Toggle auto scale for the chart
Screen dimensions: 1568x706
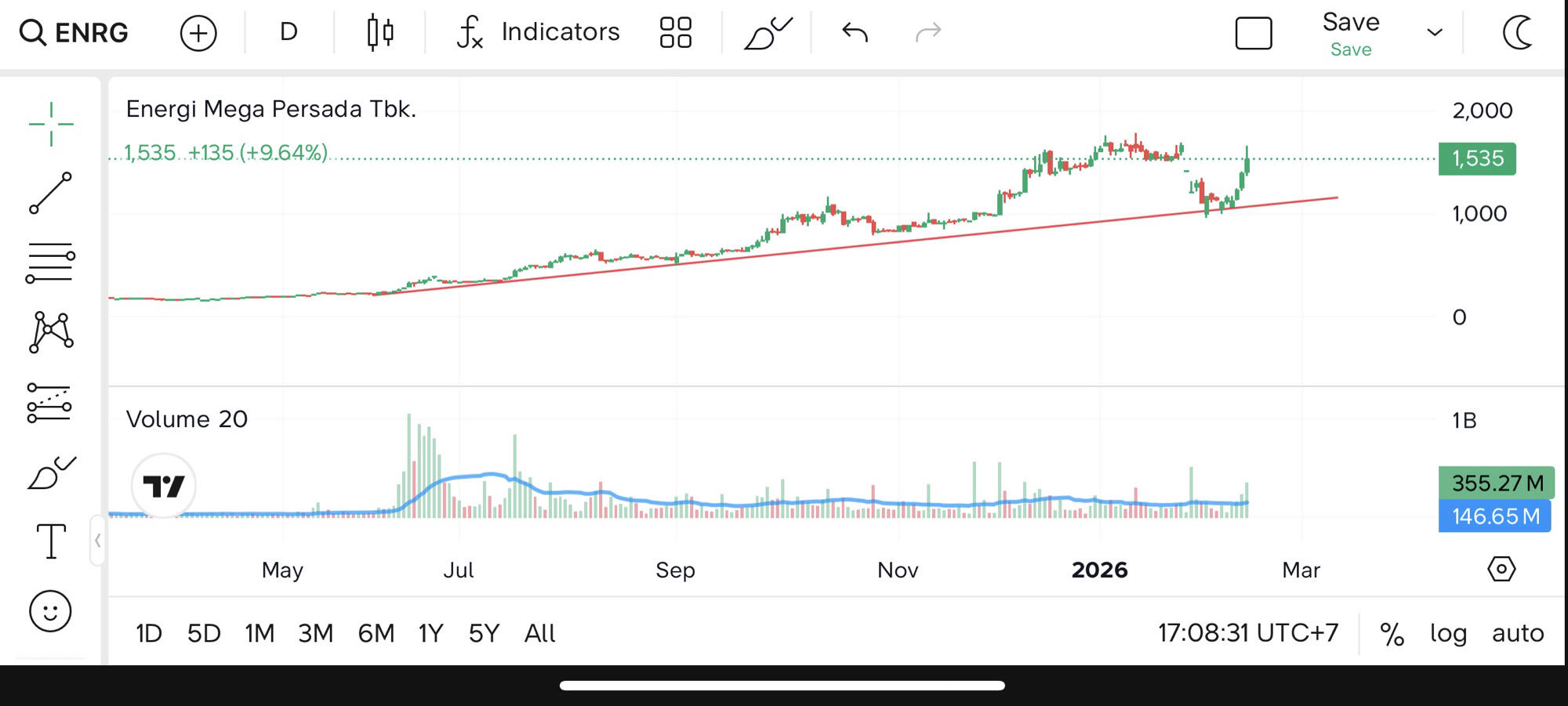(1517, 633)
